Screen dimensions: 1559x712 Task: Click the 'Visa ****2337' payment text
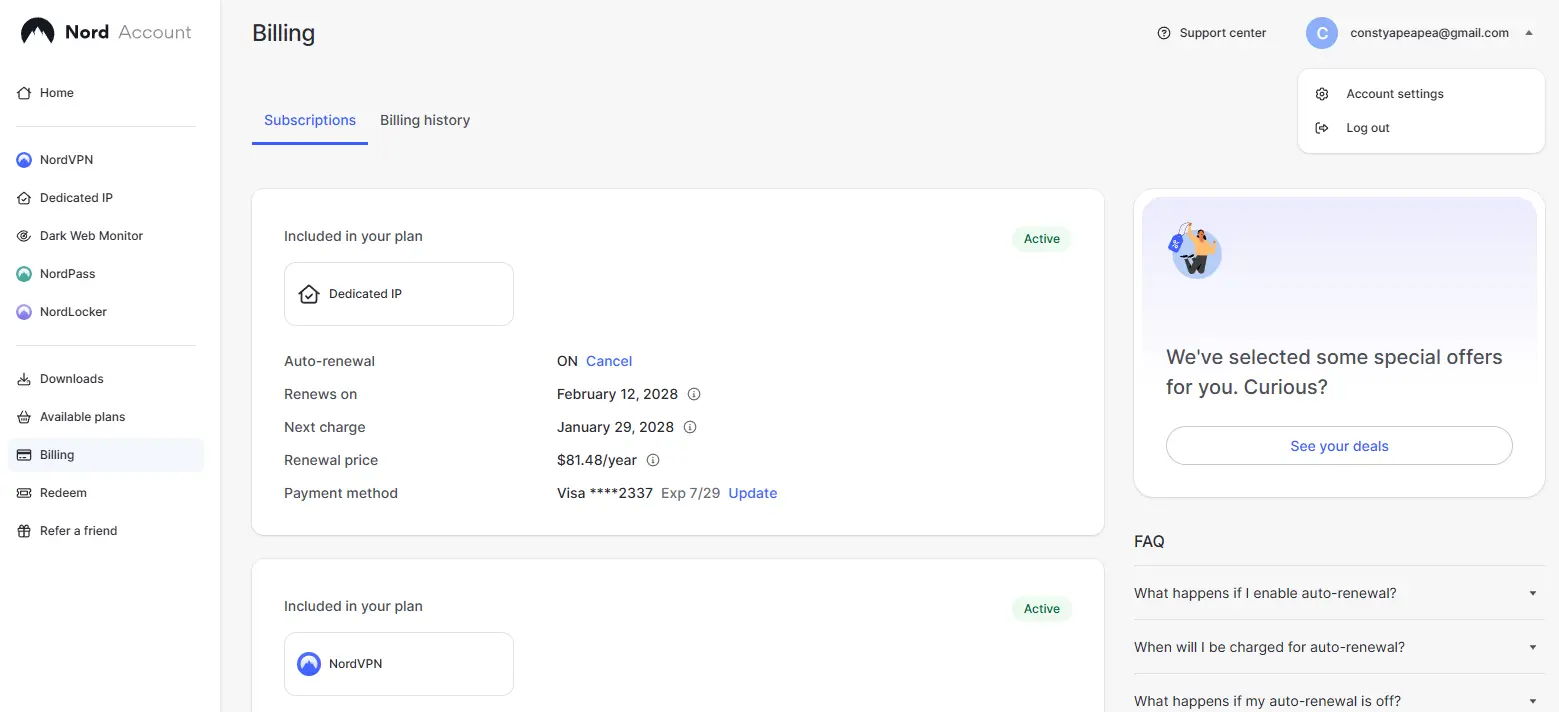[605, 493]
